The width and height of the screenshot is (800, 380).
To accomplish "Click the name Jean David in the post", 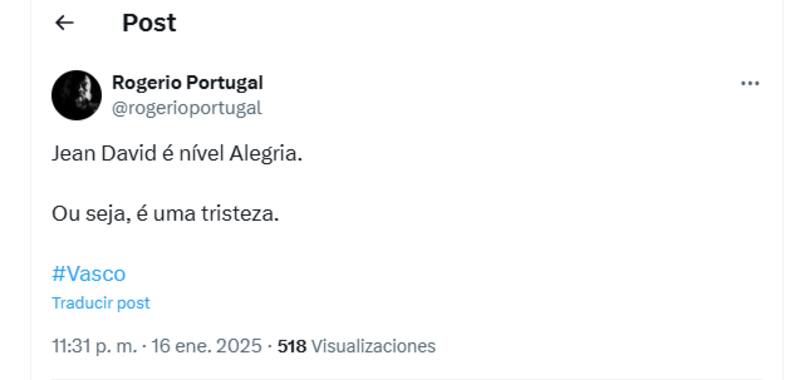I will pos(104,154).
